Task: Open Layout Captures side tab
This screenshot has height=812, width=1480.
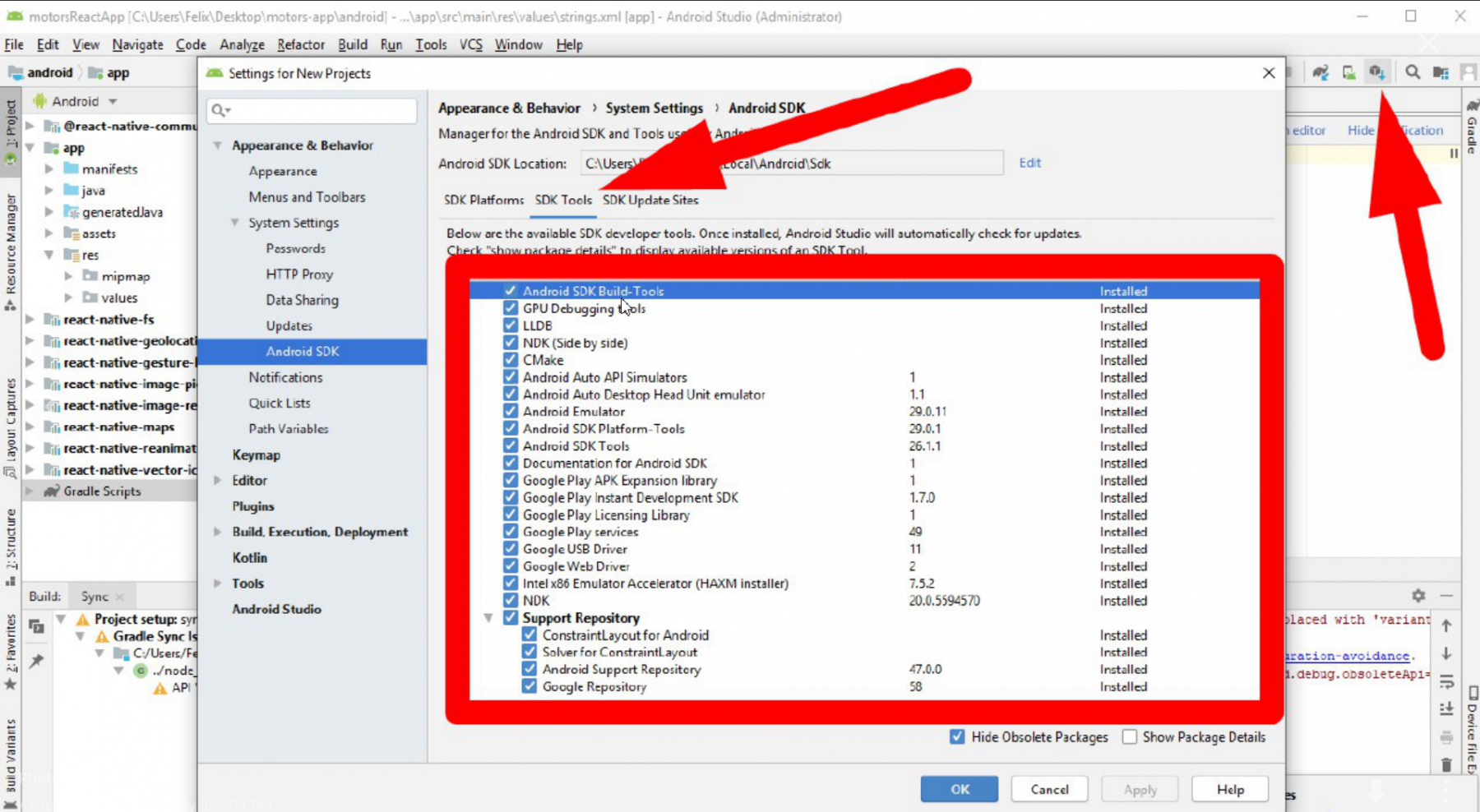Action: click(x=11, y=427)
